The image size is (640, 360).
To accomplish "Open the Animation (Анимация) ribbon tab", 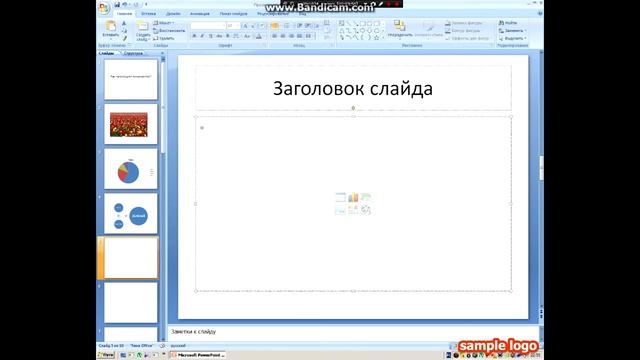I will point(200,14).
